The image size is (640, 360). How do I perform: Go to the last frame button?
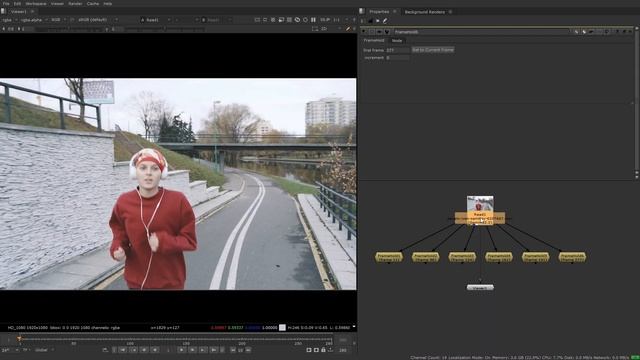pyautogui.click(x=213, y=350)
